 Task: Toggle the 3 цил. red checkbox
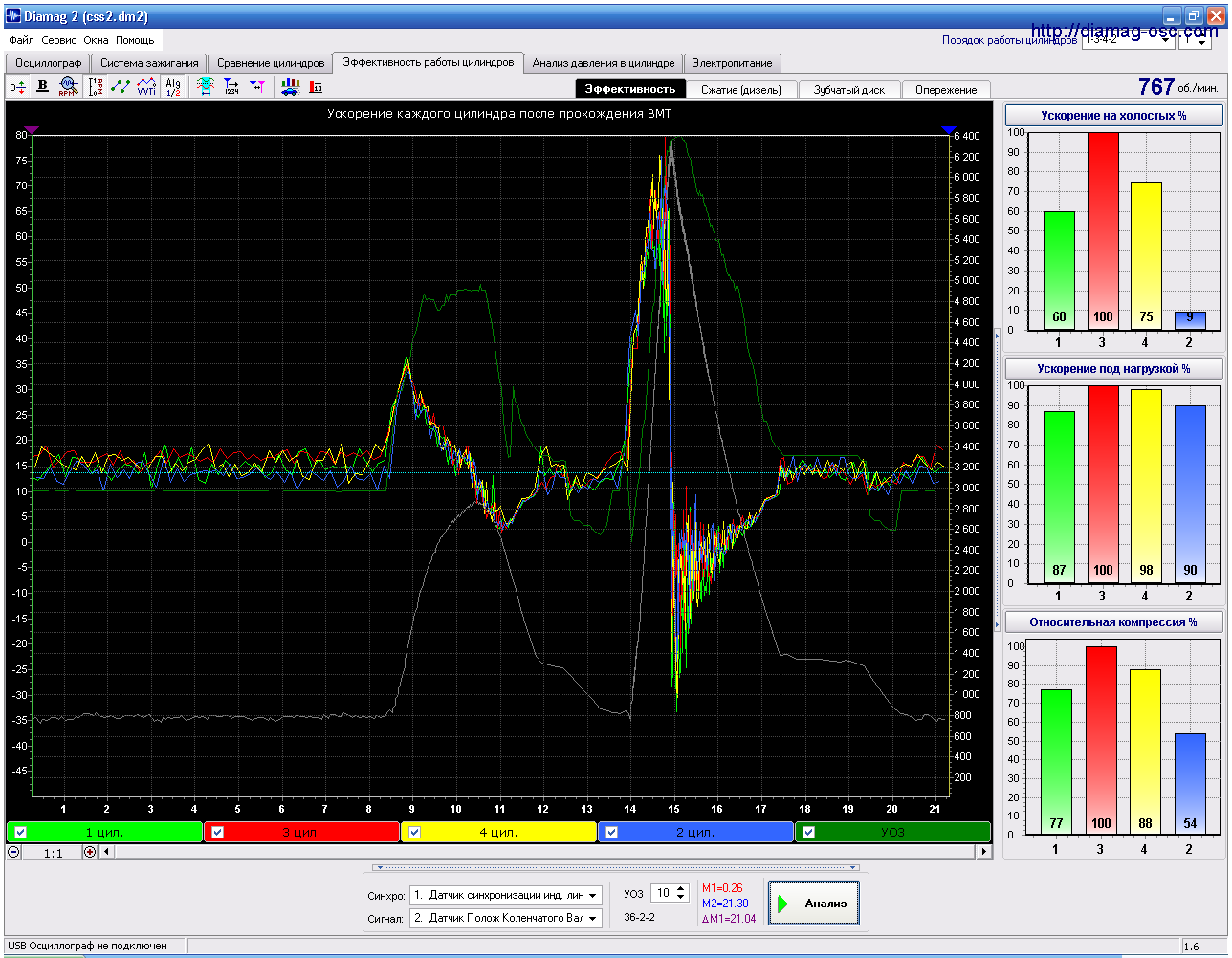217,832
